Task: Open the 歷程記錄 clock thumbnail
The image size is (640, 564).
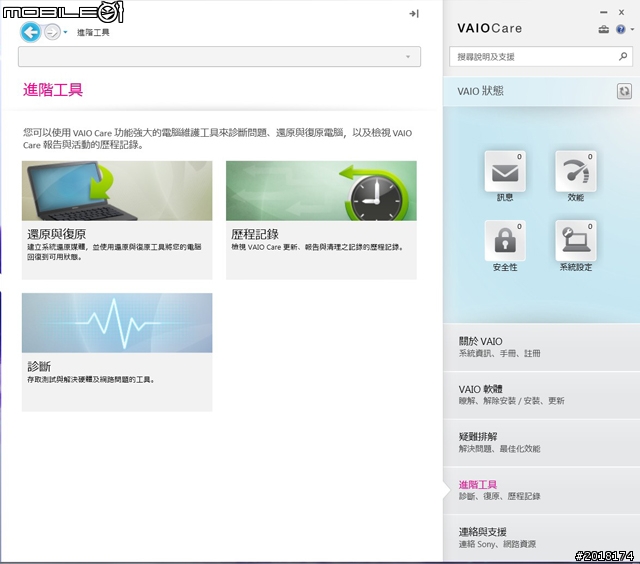Action: pyautogui.click(x=321, y=191)
